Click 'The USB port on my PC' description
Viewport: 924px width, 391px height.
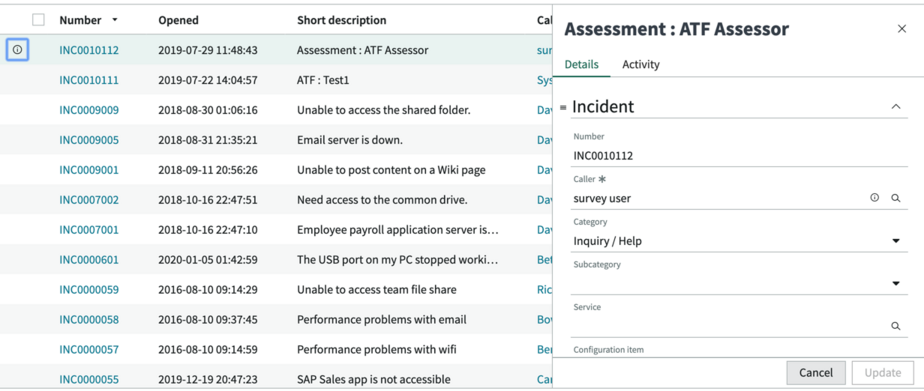398,260
